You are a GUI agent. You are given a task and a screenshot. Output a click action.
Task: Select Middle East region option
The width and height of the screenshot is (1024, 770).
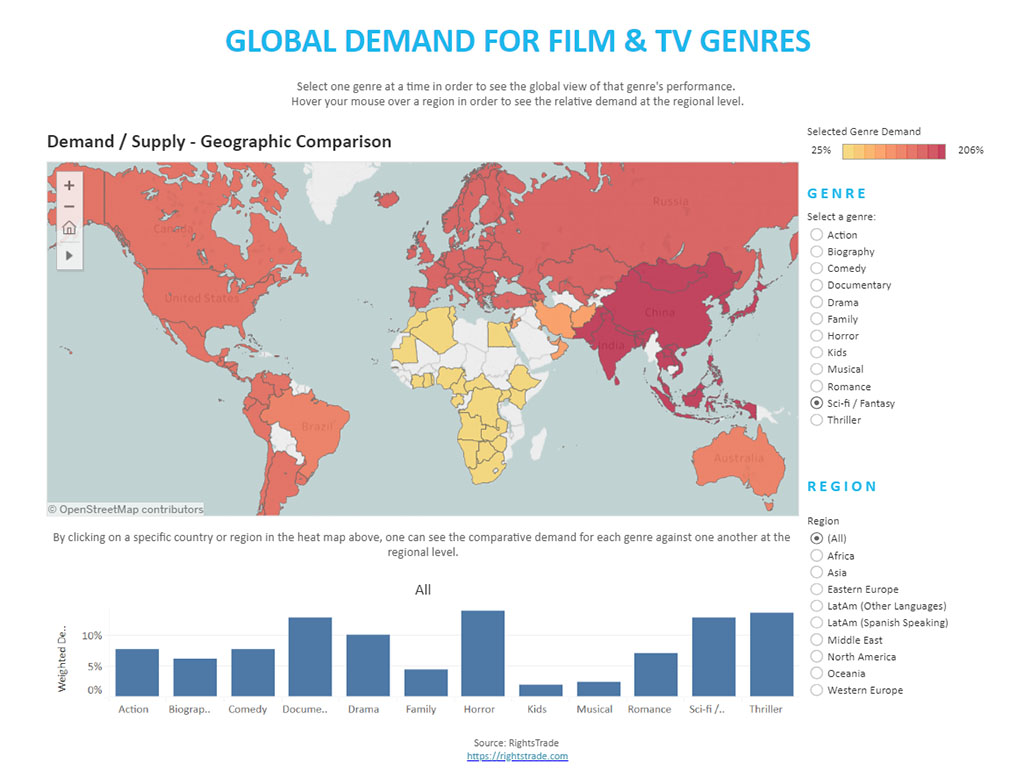[x=817, y=640]
